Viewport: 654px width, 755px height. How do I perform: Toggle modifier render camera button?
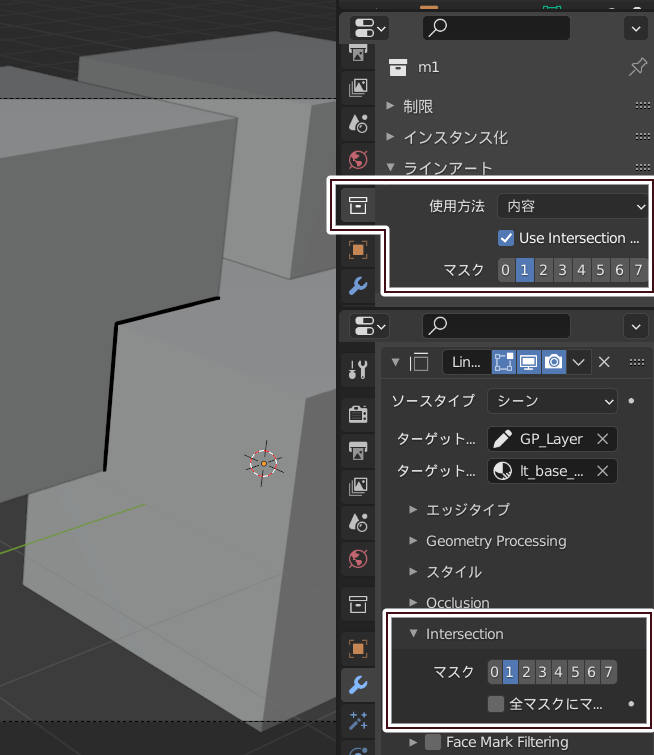554,362
